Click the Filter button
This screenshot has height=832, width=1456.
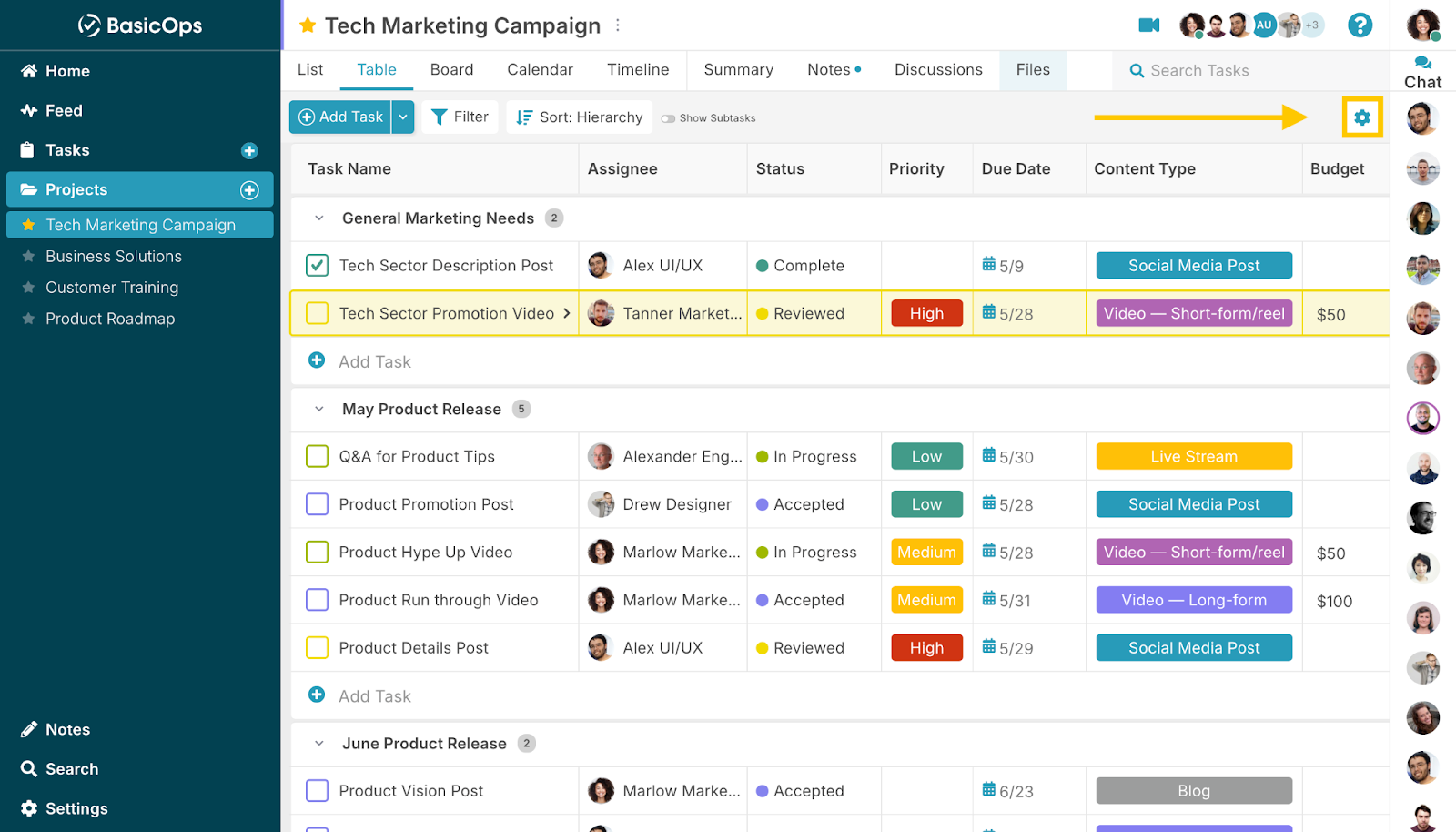point(460,117)
